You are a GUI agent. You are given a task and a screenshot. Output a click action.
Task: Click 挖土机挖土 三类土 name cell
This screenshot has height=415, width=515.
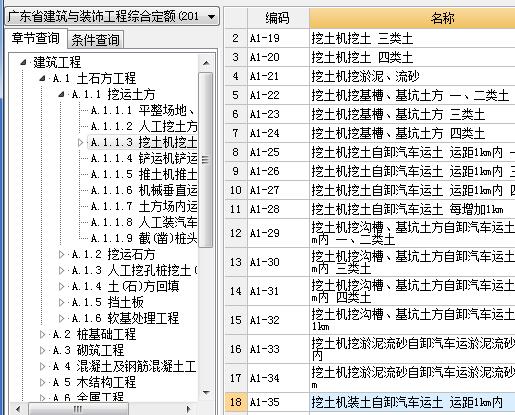pos(412,38)
